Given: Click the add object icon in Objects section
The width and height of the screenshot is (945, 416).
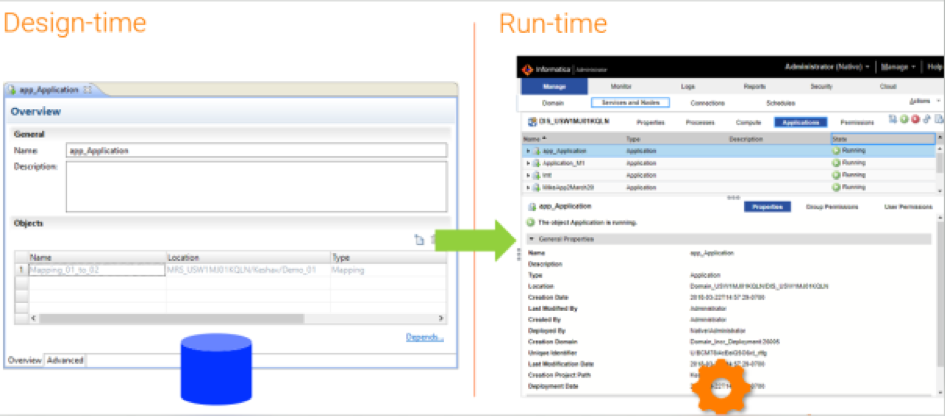Looking at the screenshot, I should click(420, 240).
